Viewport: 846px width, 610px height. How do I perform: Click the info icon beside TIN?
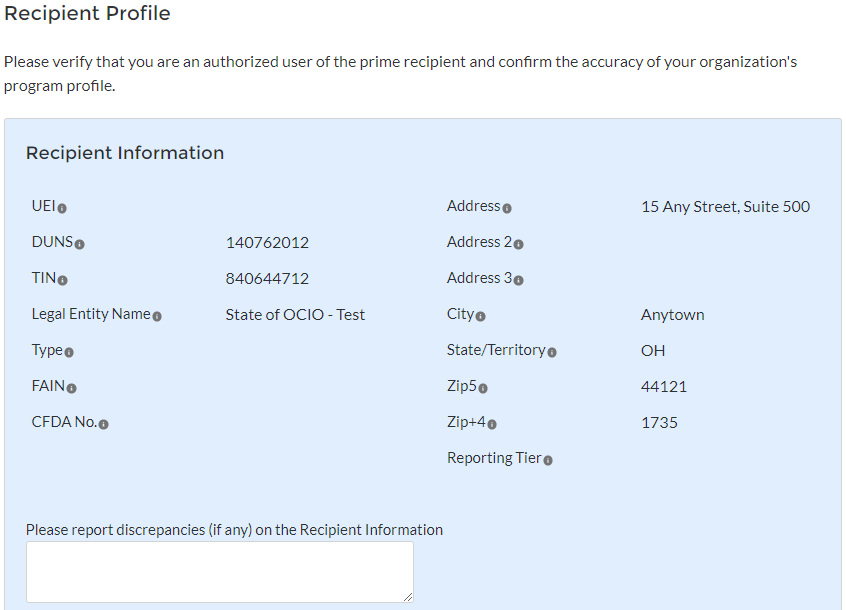tap(63, 280)
